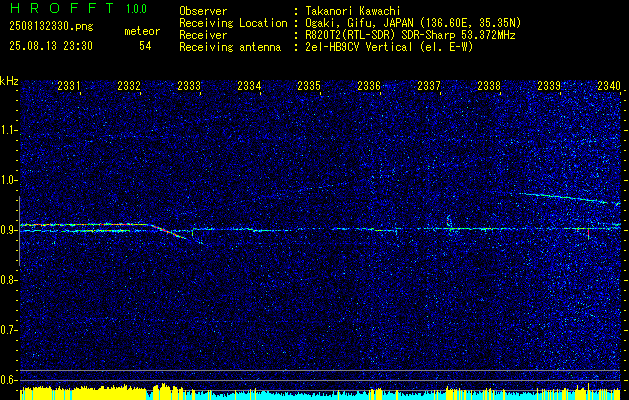
Task: Click the 'Receiving Location' label
Action: coord(233,23)
